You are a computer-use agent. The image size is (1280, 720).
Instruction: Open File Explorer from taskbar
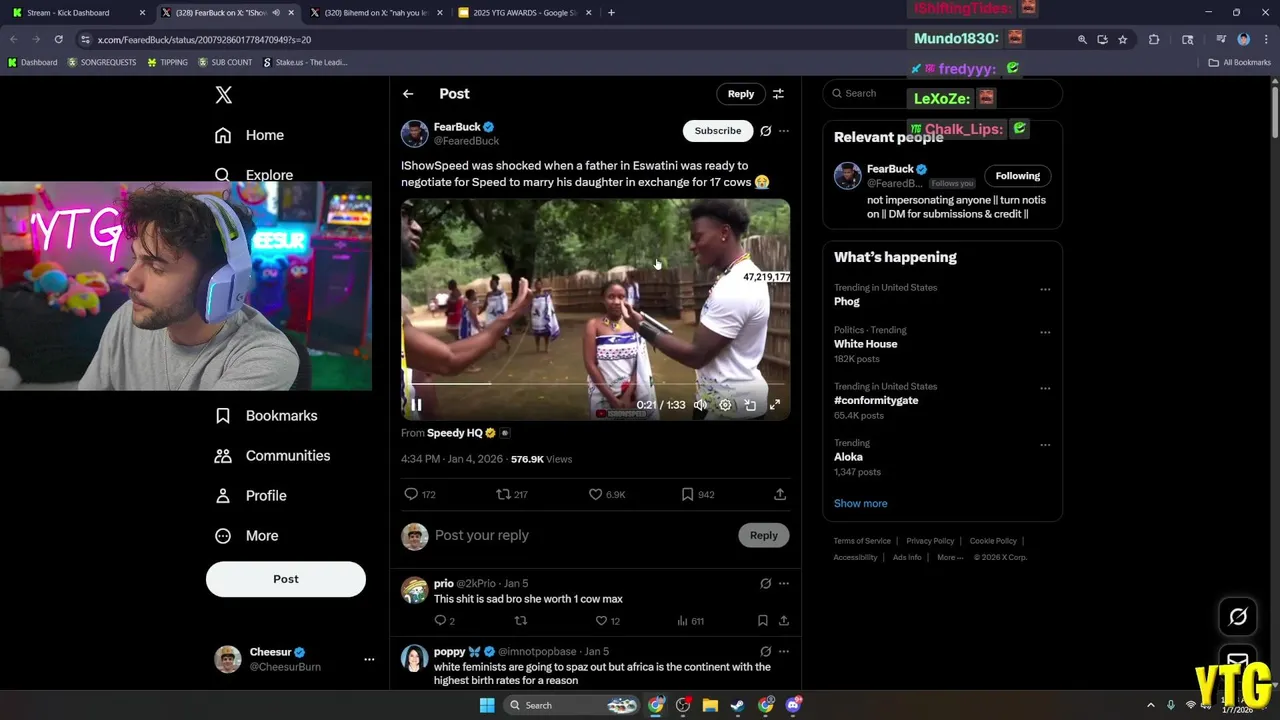pyautogui.click(x=710, y=705)
